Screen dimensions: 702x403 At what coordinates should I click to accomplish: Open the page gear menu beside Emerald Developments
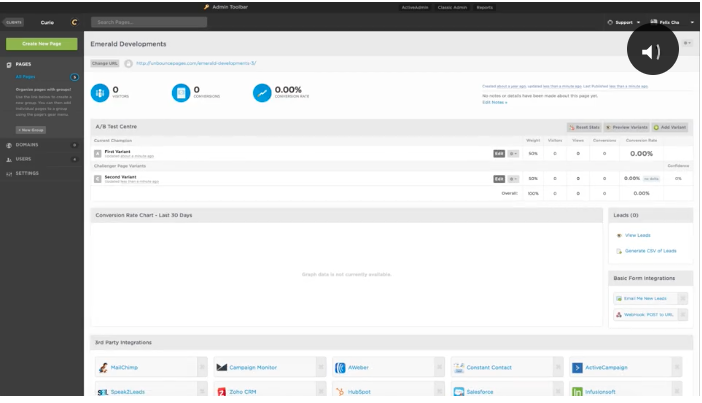pyautogui.click(x=687, y=43)
